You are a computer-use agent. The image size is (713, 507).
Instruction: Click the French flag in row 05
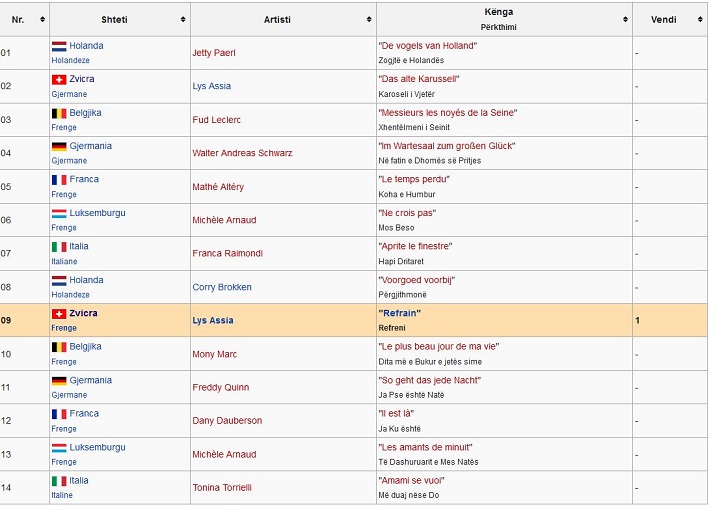(x=59, y=180)
